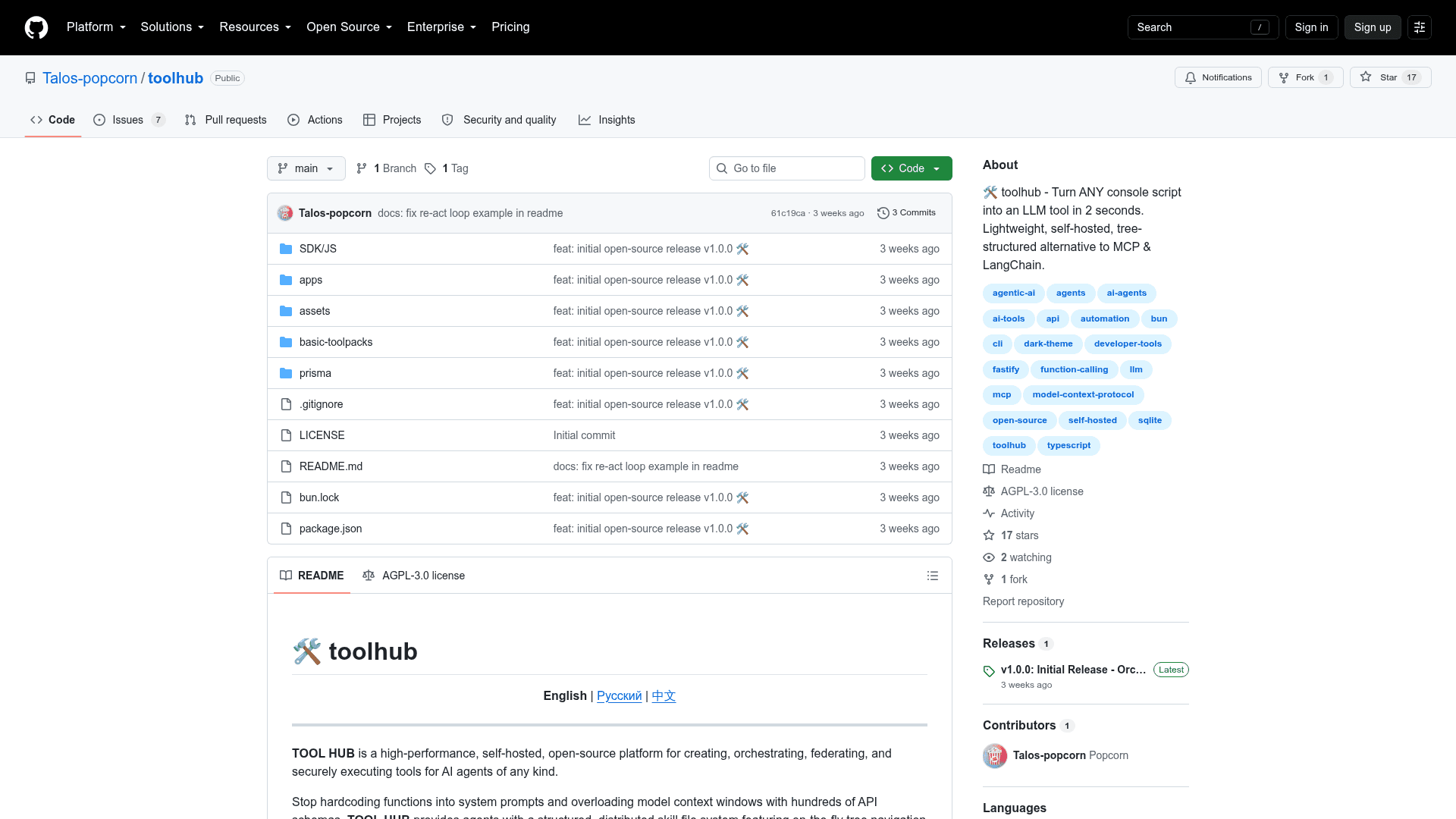This screenshot has width=1456, height=819.
Task: Open the Security and quality tab
Action: coord(499,120)
